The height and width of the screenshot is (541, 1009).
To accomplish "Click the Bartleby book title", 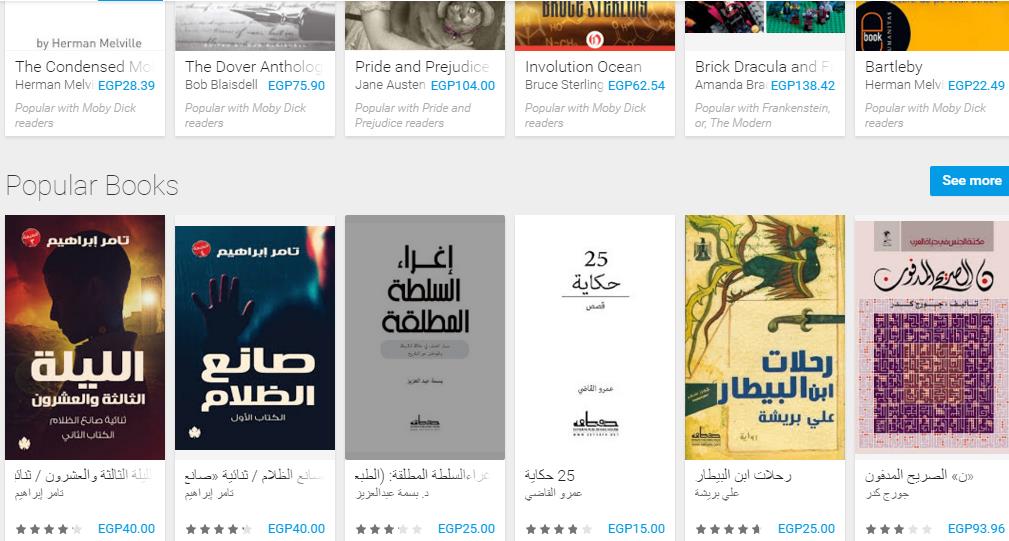I will tap(894, 67).
